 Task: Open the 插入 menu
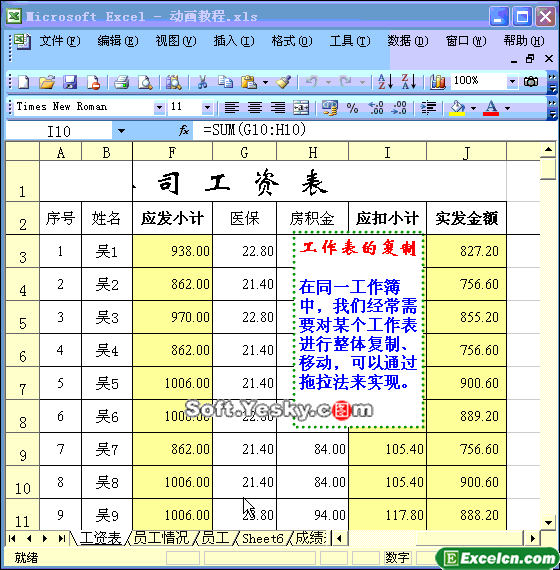(234, 41)
